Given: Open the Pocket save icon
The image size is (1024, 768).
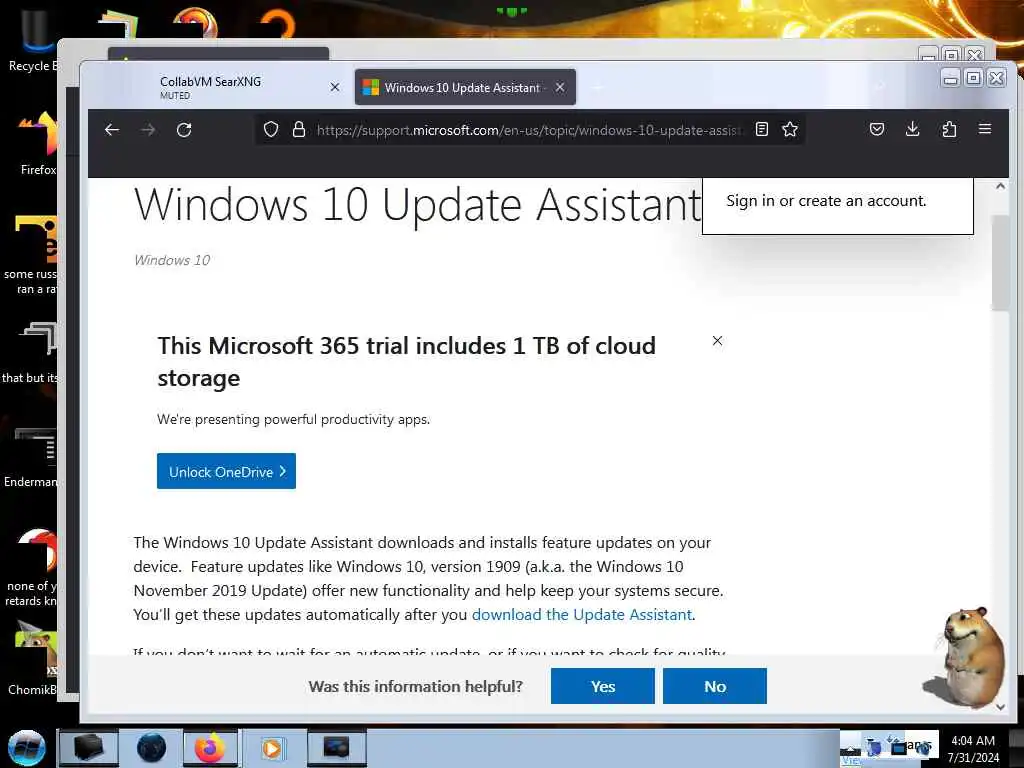Looking at the screenshot, I should [877, 129].
